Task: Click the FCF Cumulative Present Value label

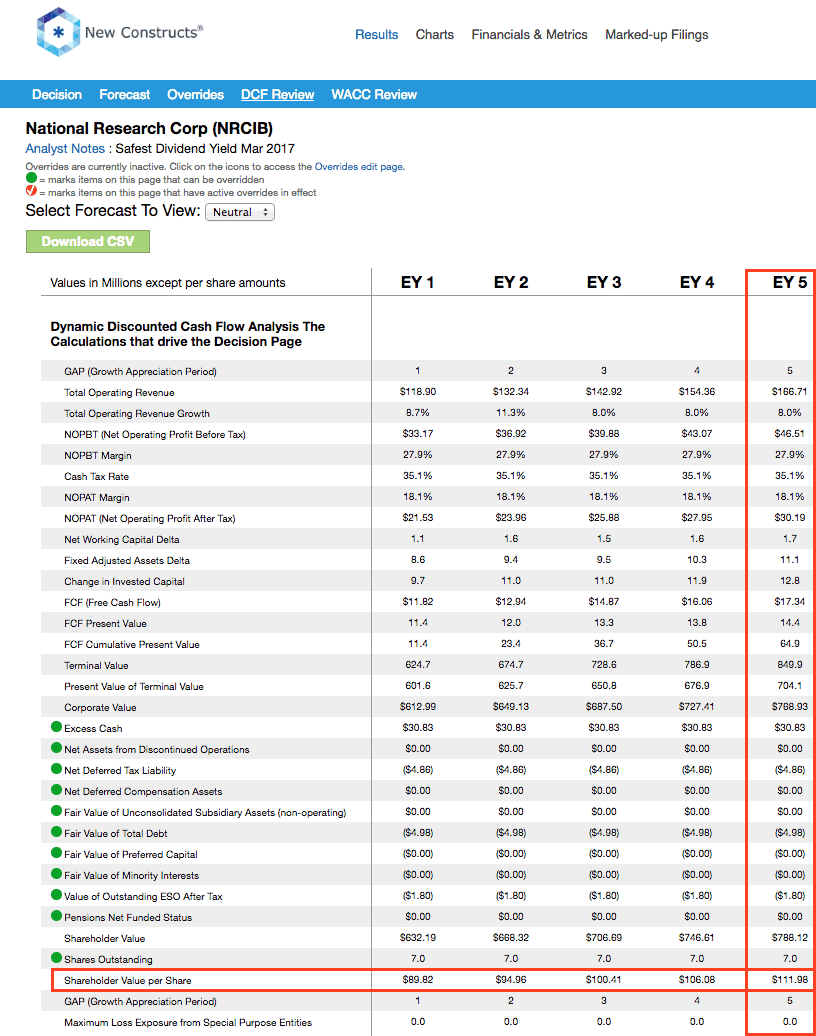Action: click(131, 644)
